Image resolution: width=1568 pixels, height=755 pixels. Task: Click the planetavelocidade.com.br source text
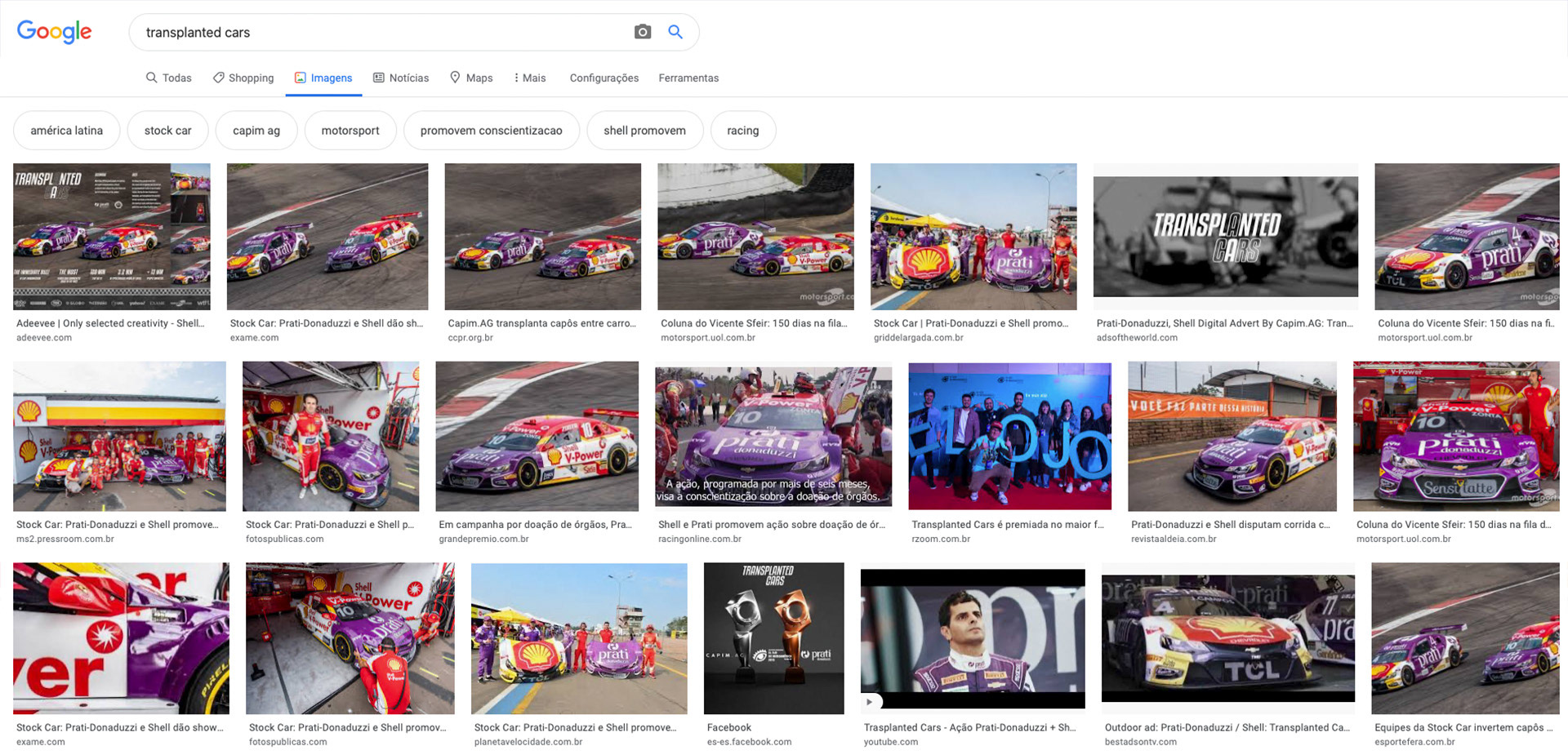[528, 742]
